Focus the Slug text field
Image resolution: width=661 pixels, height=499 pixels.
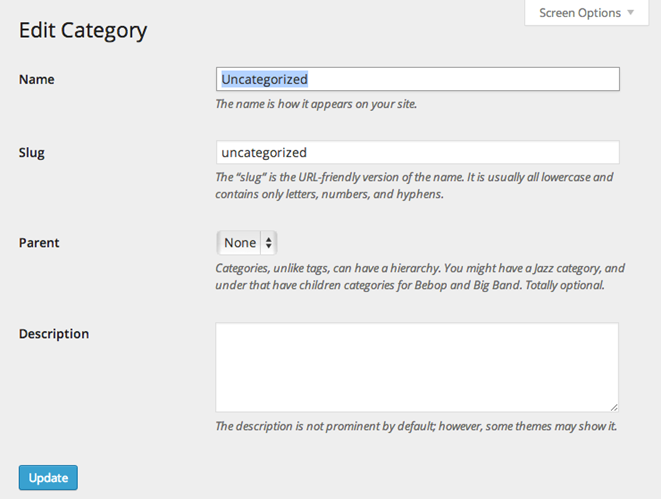[x=417, y=152]
